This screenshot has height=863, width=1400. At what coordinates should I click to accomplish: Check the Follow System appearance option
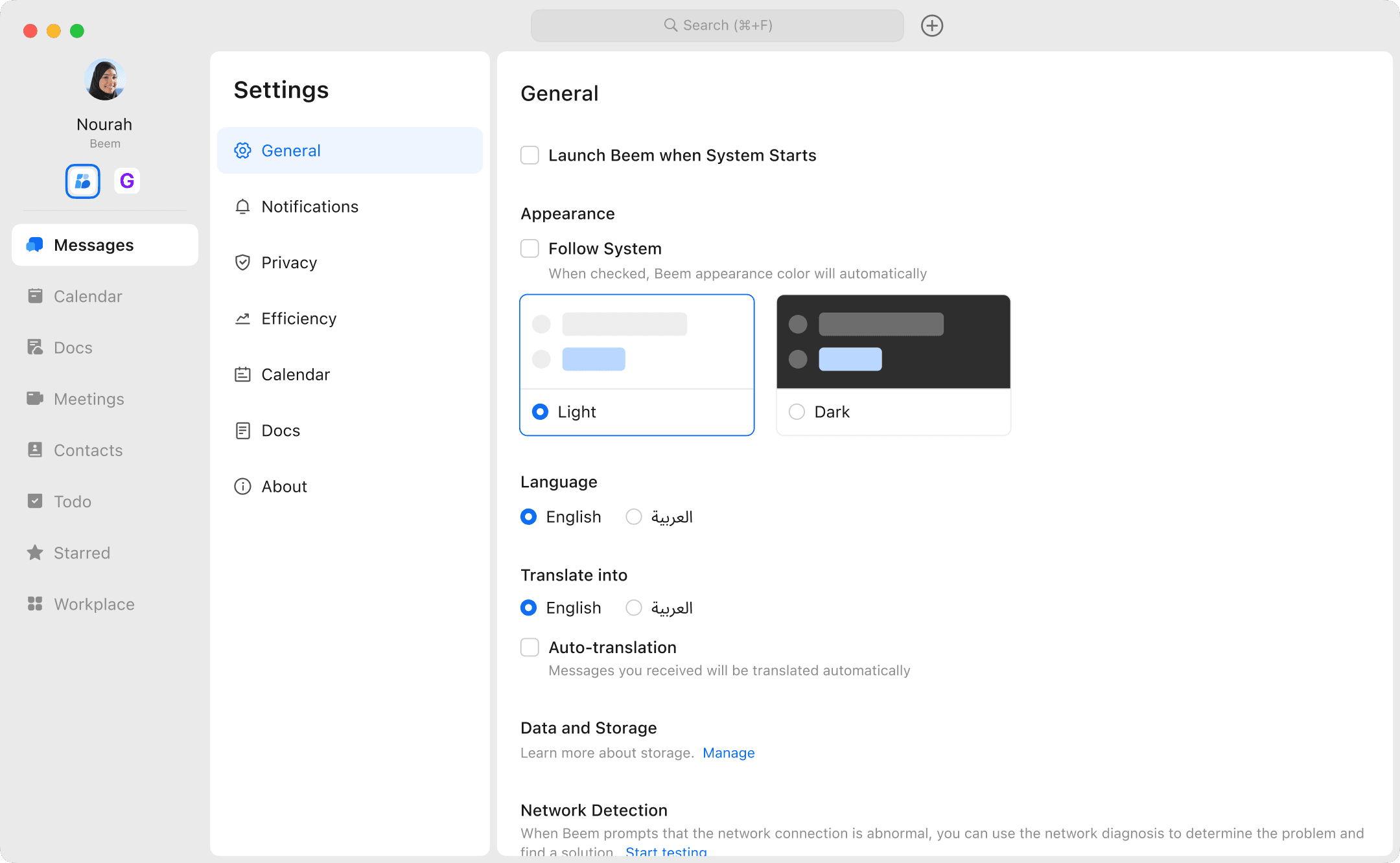530,249
